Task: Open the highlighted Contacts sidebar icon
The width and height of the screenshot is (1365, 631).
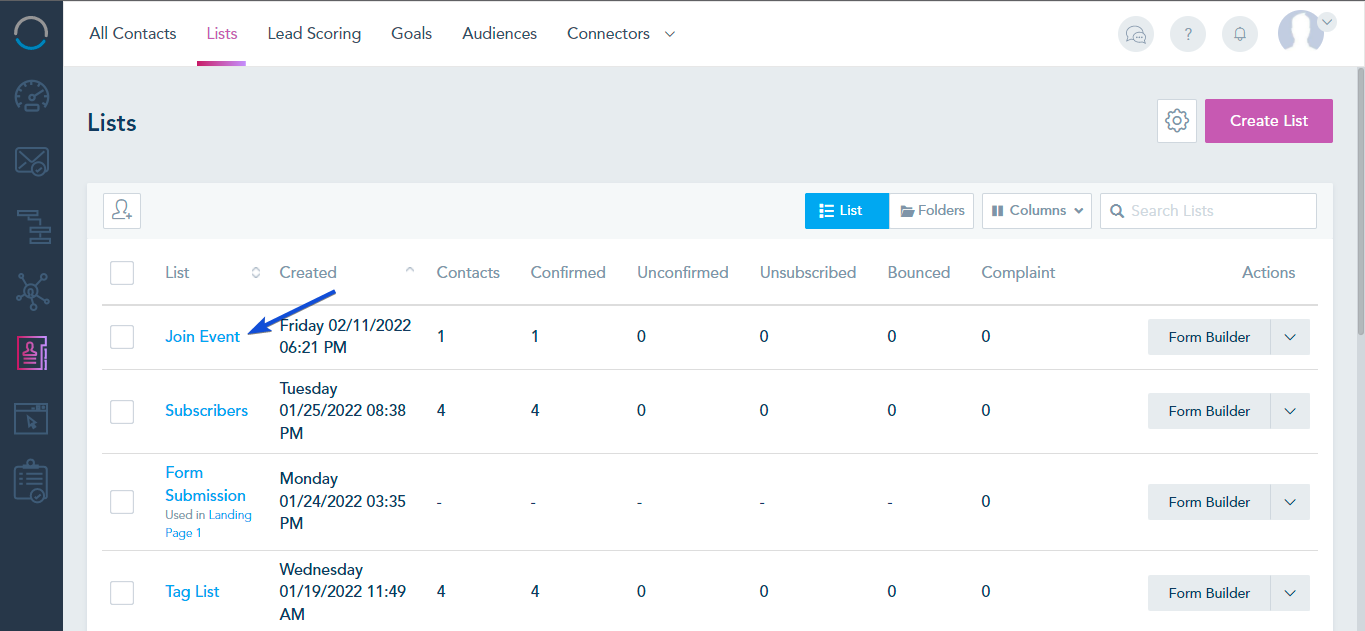Action: (31, 354)
